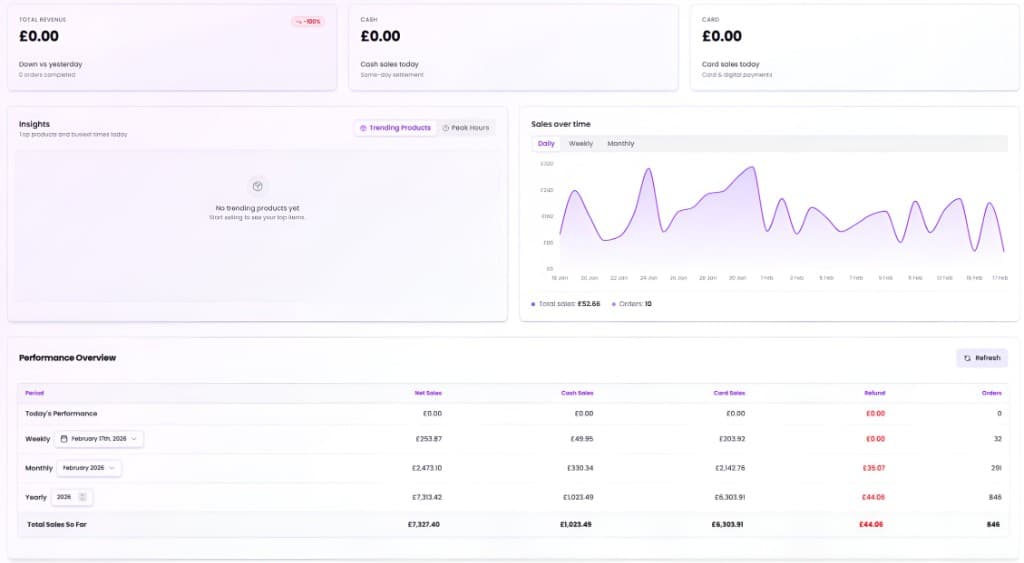Click the Weekly orders count 32

coord(998,439)
